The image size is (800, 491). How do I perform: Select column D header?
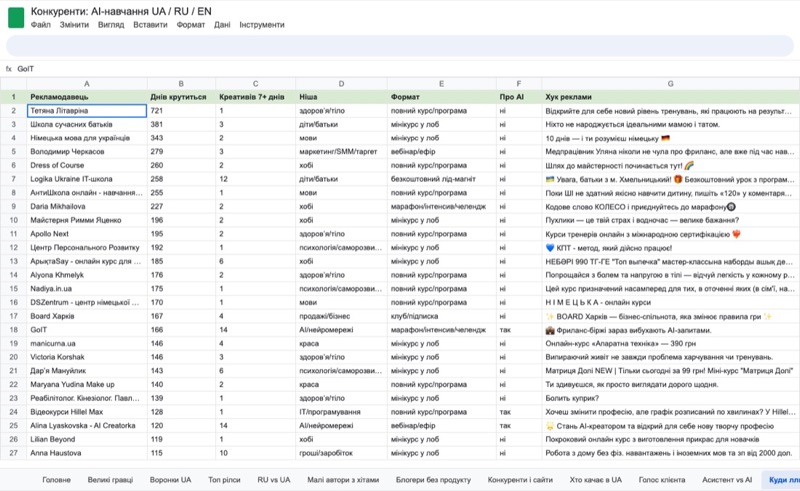[341, 84]
